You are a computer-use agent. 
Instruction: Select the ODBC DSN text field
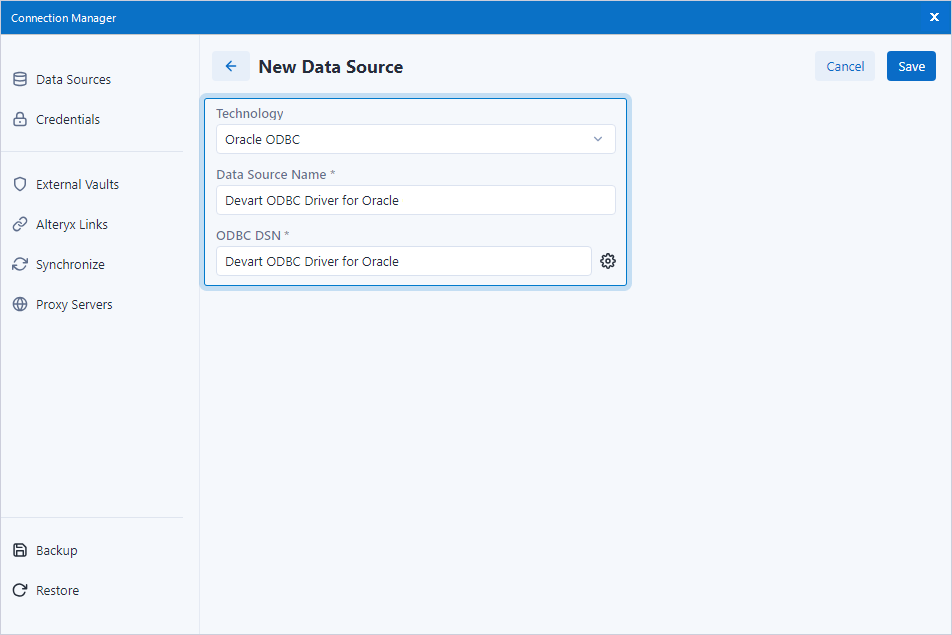pyautogui.click(x=403, y=260)
